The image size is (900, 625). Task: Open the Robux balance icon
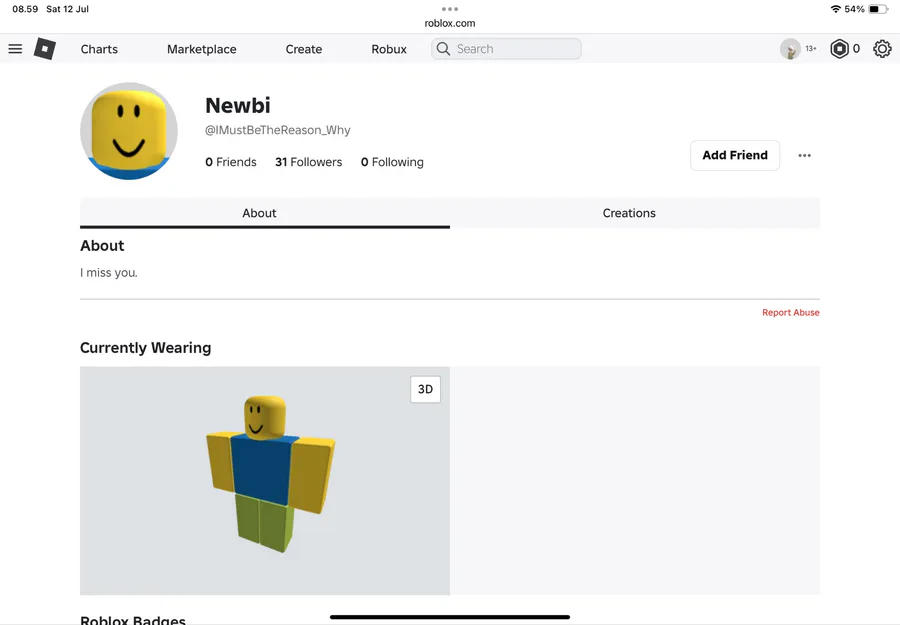click(839, 49)
